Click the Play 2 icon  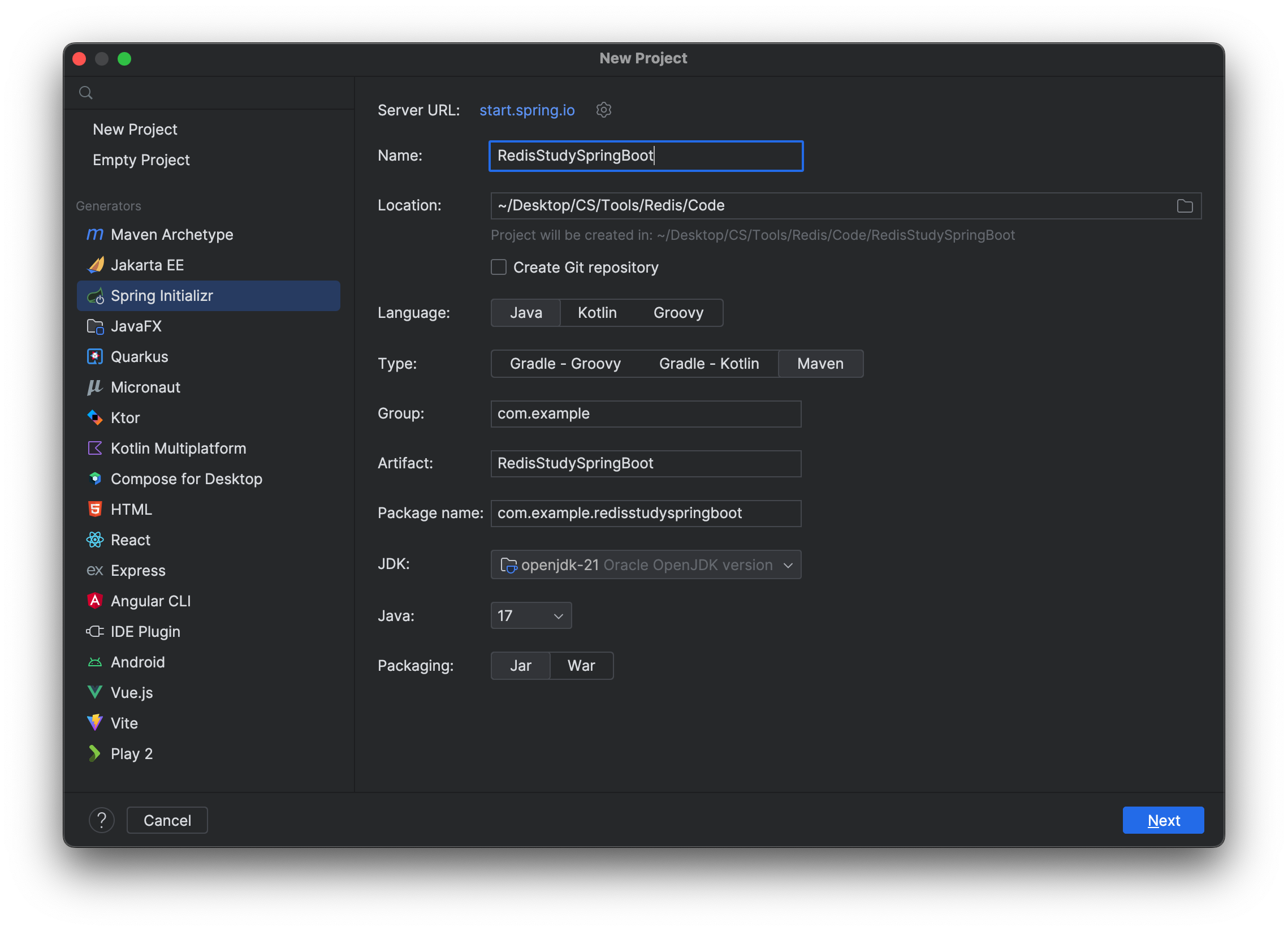point(95,753)
